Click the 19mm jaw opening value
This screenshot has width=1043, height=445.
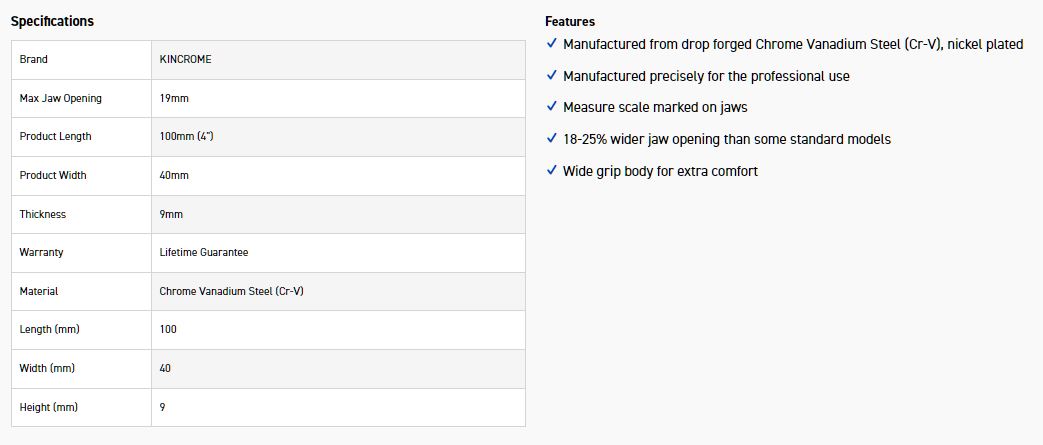pyautogui.click(x=174, y=98)
